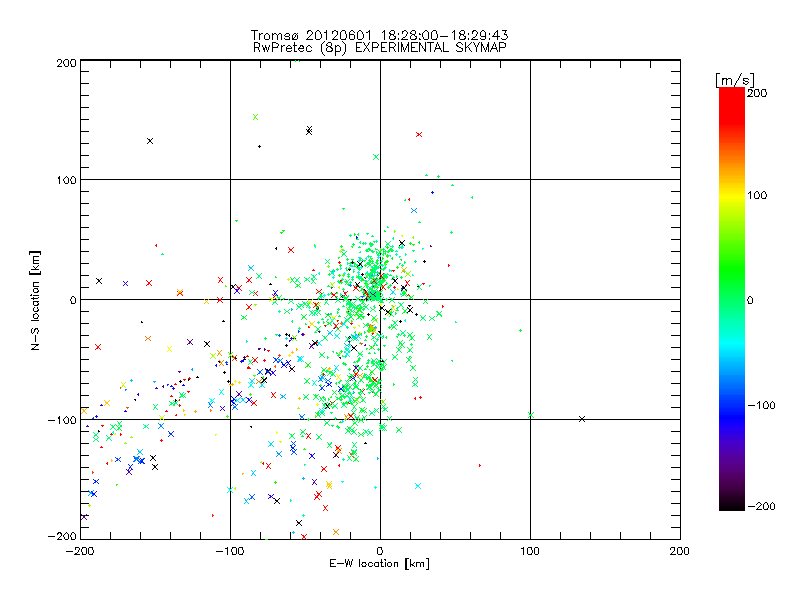This screenshot has width=800, height=600.
Task: Click the black X marker in the top-left grid cell
Action: (150, 141)
